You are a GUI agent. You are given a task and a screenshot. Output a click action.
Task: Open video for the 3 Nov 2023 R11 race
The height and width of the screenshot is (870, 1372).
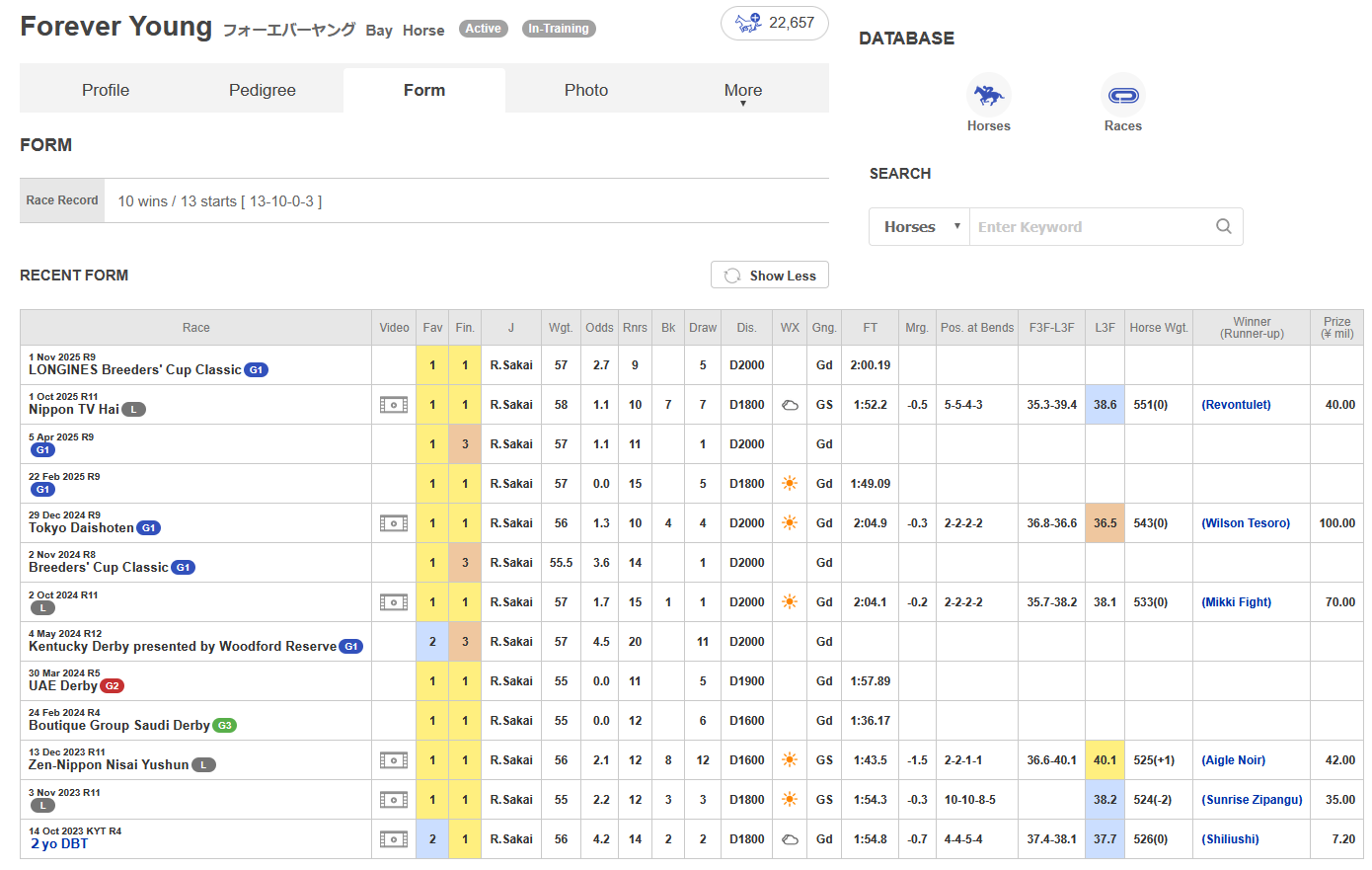pyautogui.click(x=394, y=800)
